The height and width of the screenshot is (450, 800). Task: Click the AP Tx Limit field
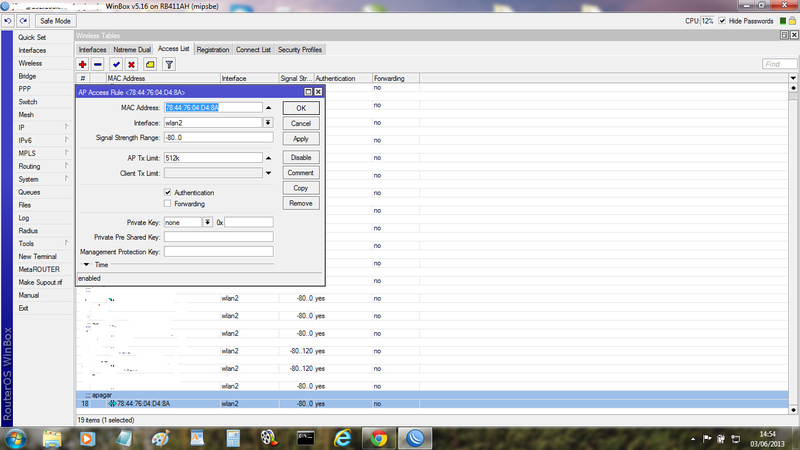(x=213, y=158)
